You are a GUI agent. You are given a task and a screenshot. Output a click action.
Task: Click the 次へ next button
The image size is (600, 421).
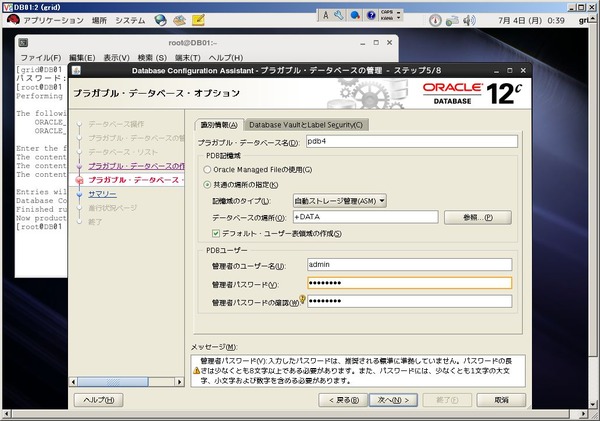(393, 400)
